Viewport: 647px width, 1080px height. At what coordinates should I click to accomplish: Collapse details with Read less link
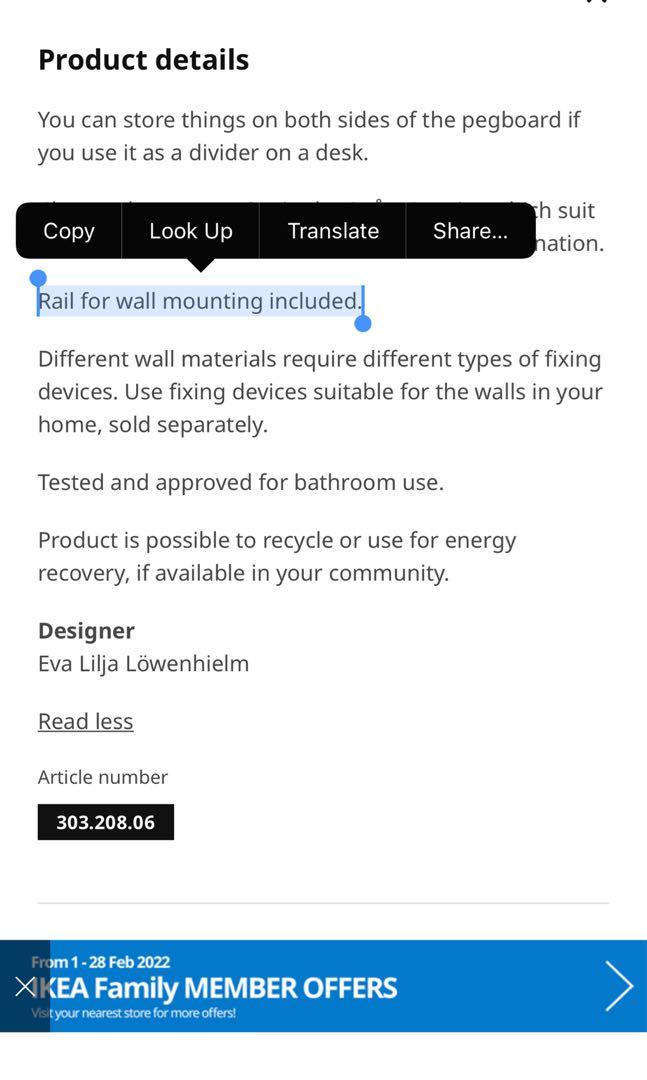[x=85, y=721]
